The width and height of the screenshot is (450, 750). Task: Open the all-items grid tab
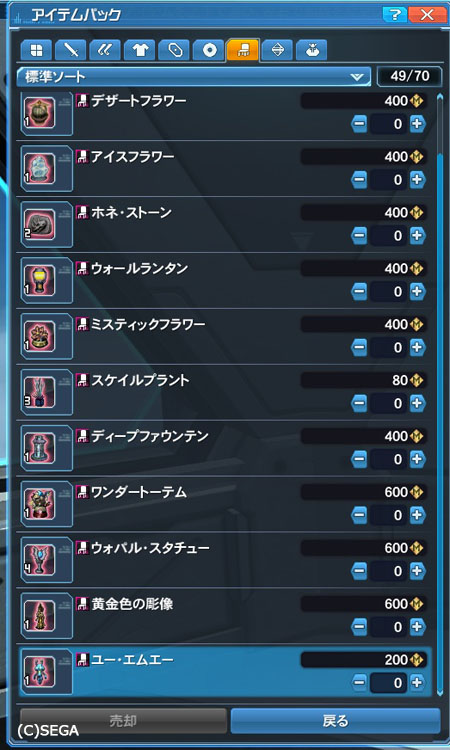pyautogui.click(x=36, y=50)
